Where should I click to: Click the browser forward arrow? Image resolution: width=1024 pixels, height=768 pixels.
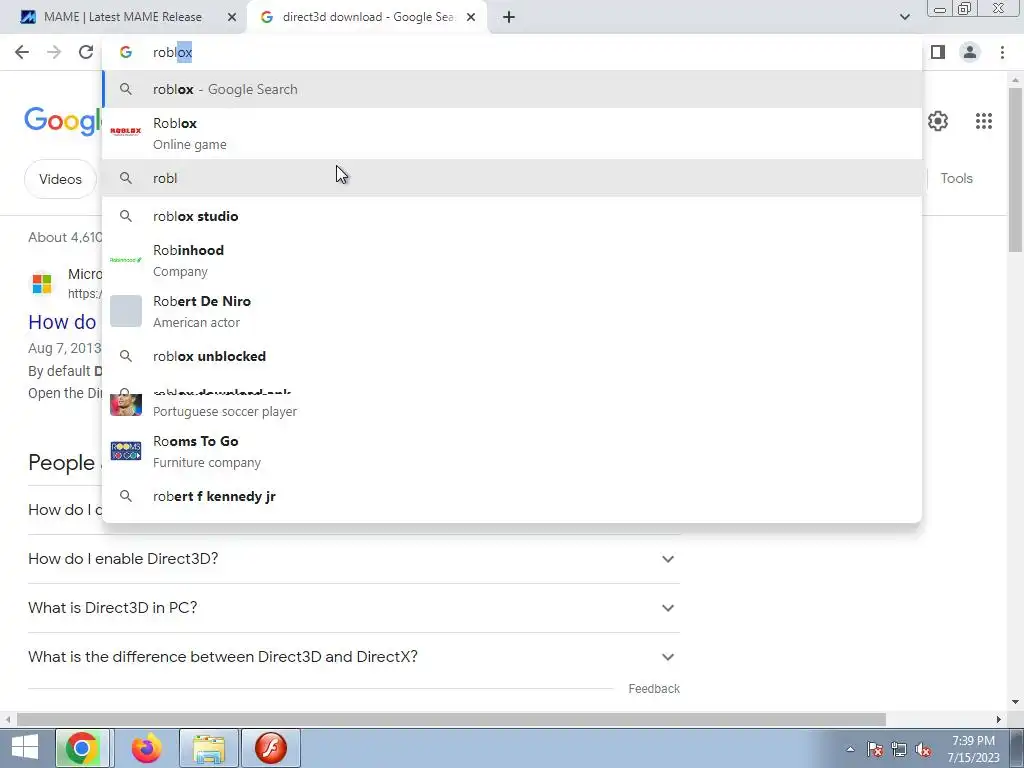click(54, 52)
